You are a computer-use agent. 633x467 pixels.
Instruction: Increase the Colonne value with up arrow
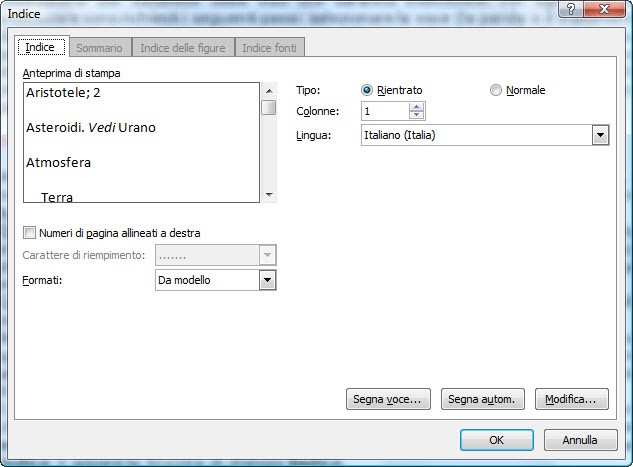coord(417,107)
